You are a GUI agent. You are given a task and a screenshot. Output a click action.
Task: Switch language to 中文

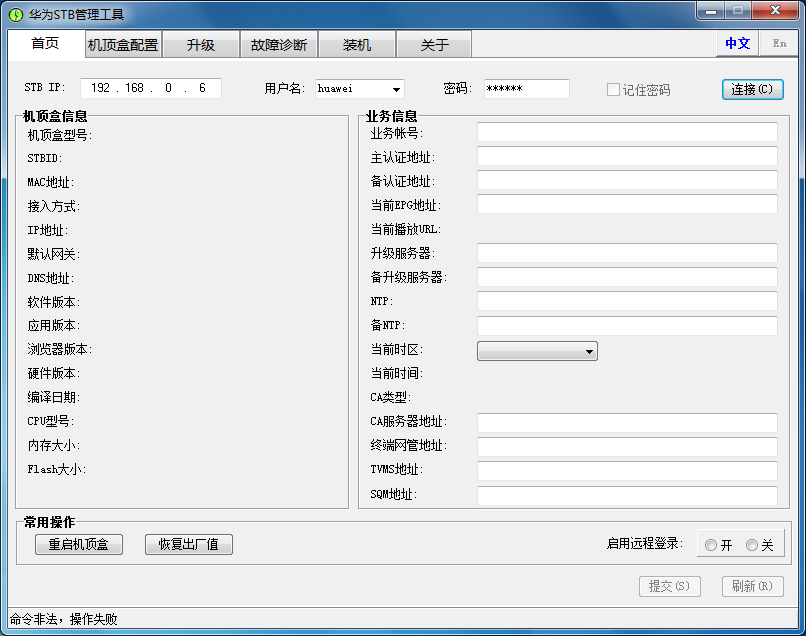pyautogui.click(x=737, y=44)
